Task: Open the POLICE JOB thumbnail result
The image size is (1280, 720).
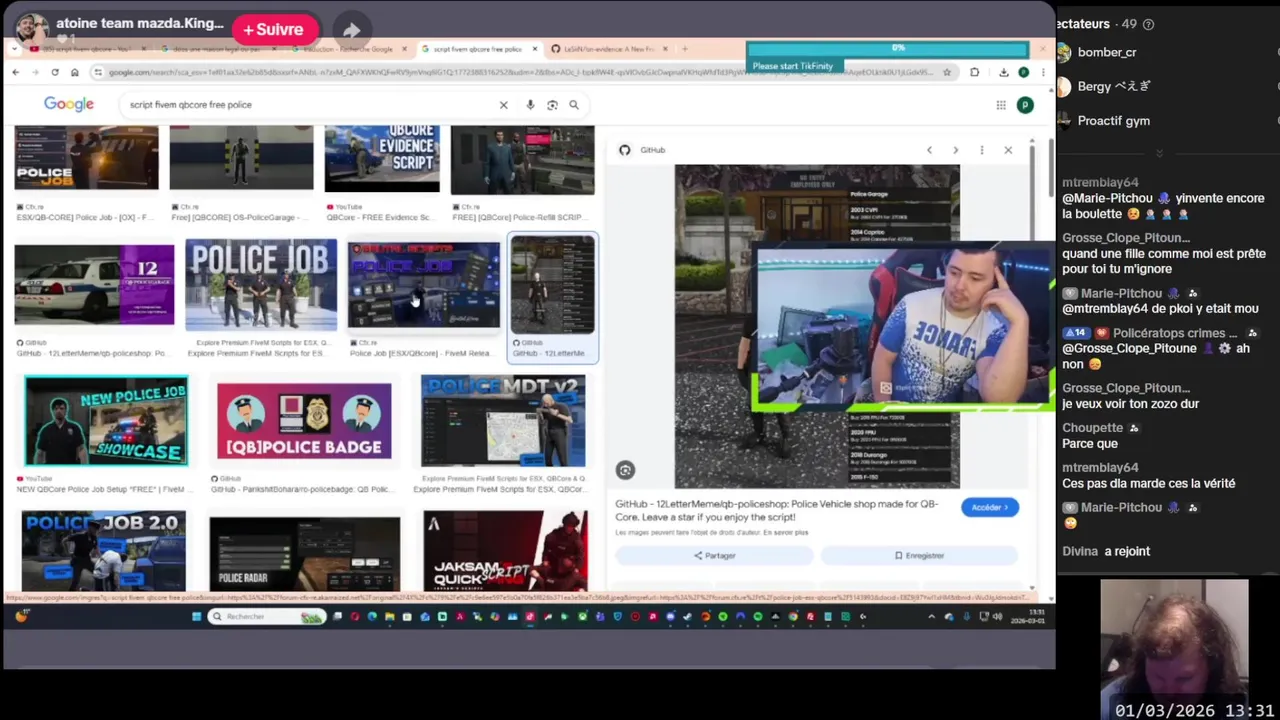Action: pyautogui.click(x=261, y=285)
